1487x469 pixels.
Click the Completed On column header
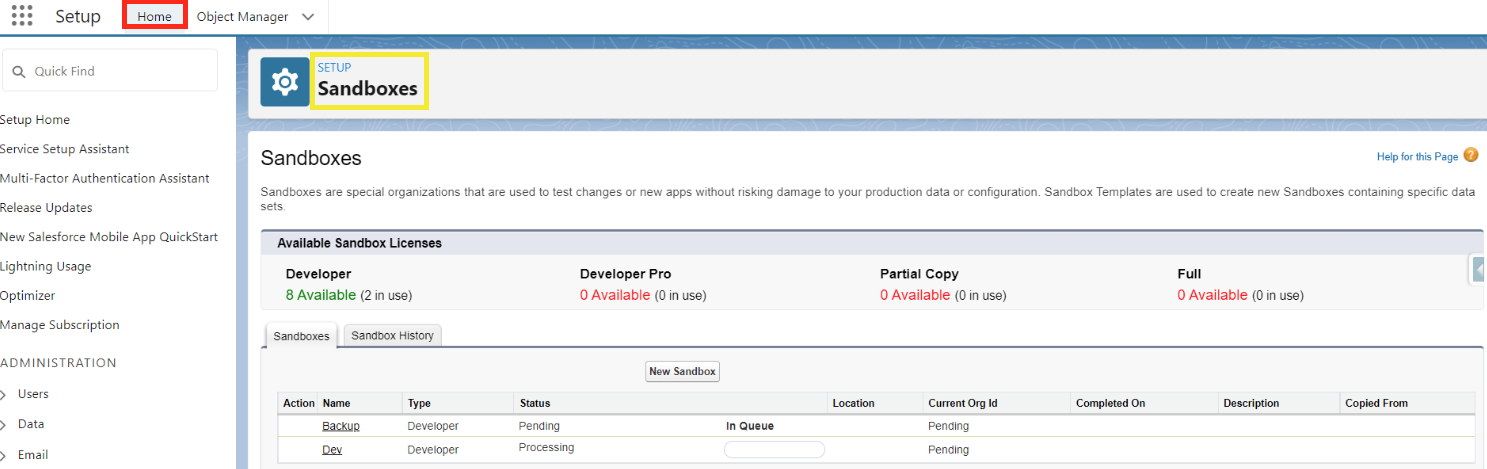coord(1110,403)
